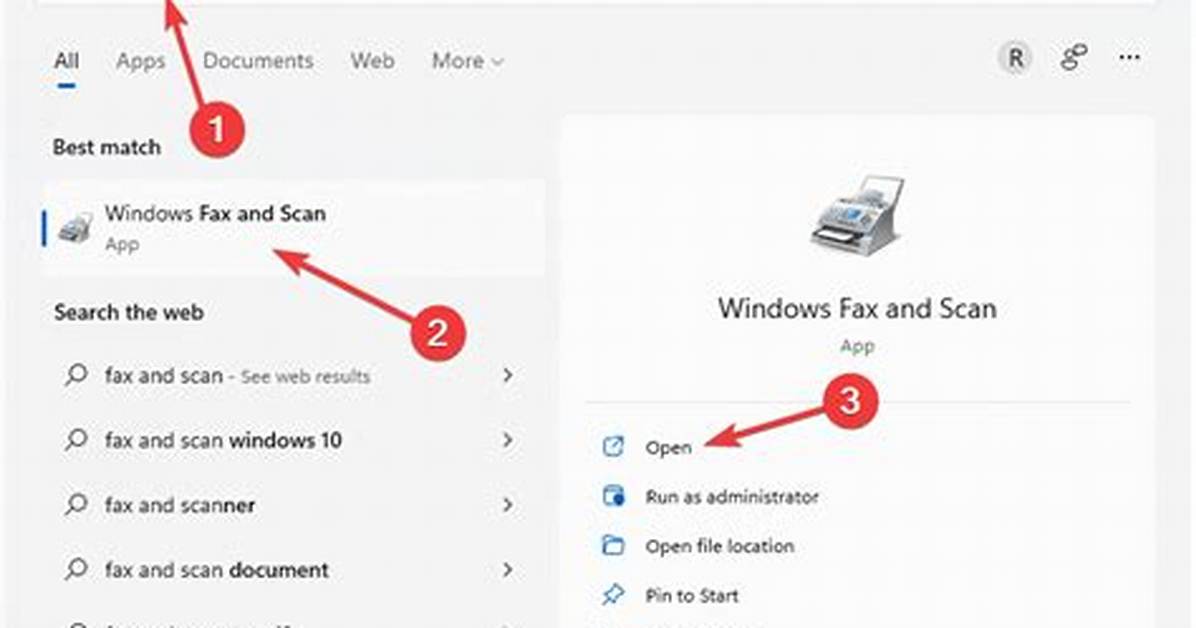Image resolution: width=1196 pixels, height=628 pixels.
Task: Click the Open action icon
Action: click(613, 446)
